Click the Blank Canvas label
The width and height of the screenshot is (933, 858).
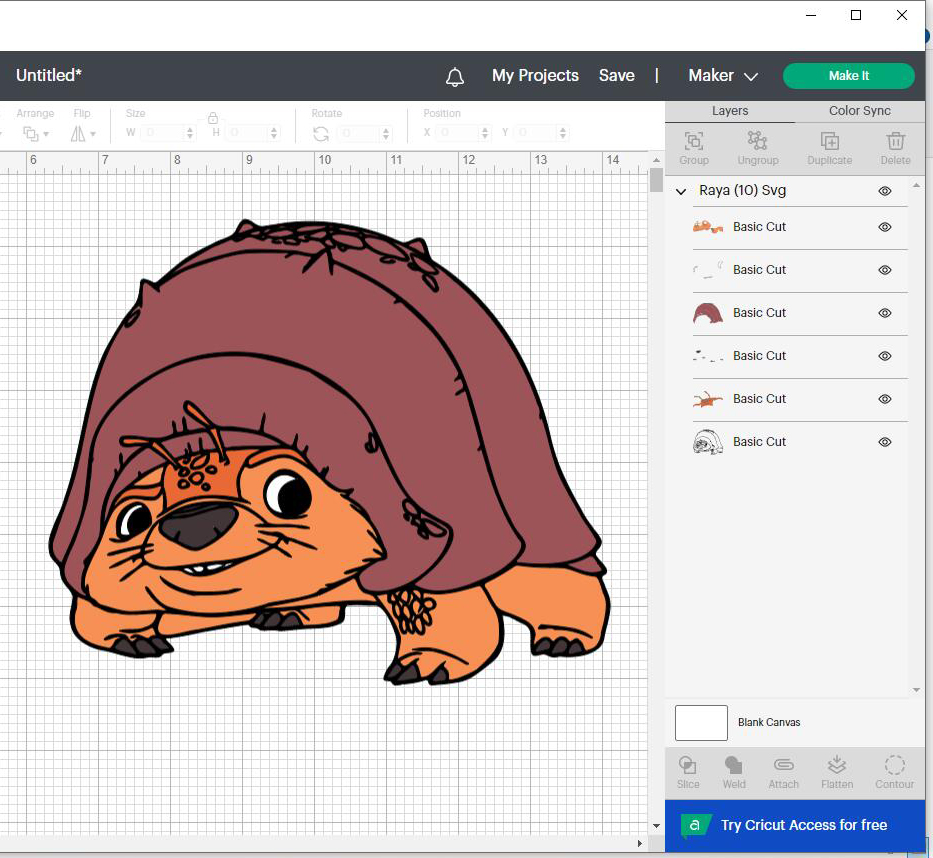click(x=769, y=722)
